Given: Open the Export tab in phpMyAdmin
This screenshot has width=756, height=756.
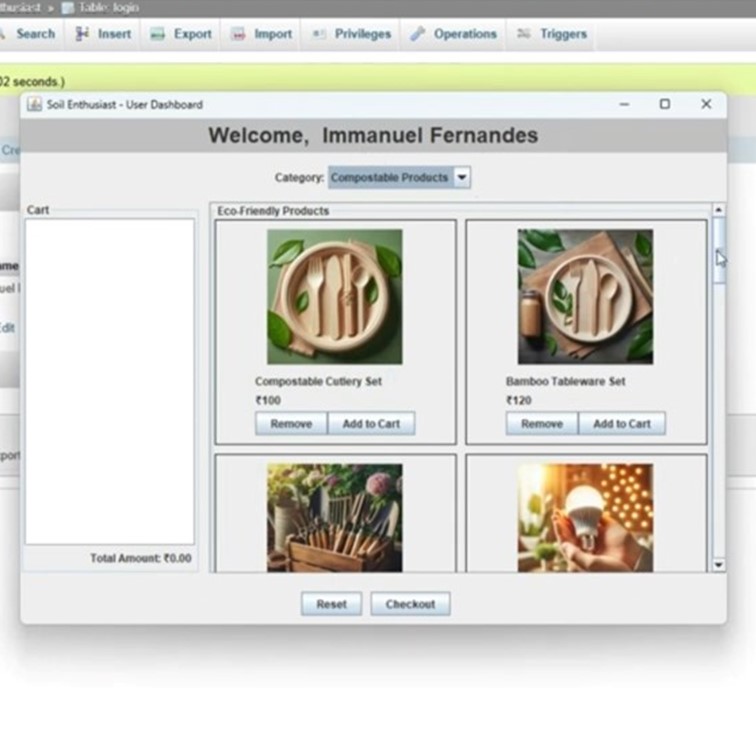Looking at the screenshot, I should click(x=180, y=34).
